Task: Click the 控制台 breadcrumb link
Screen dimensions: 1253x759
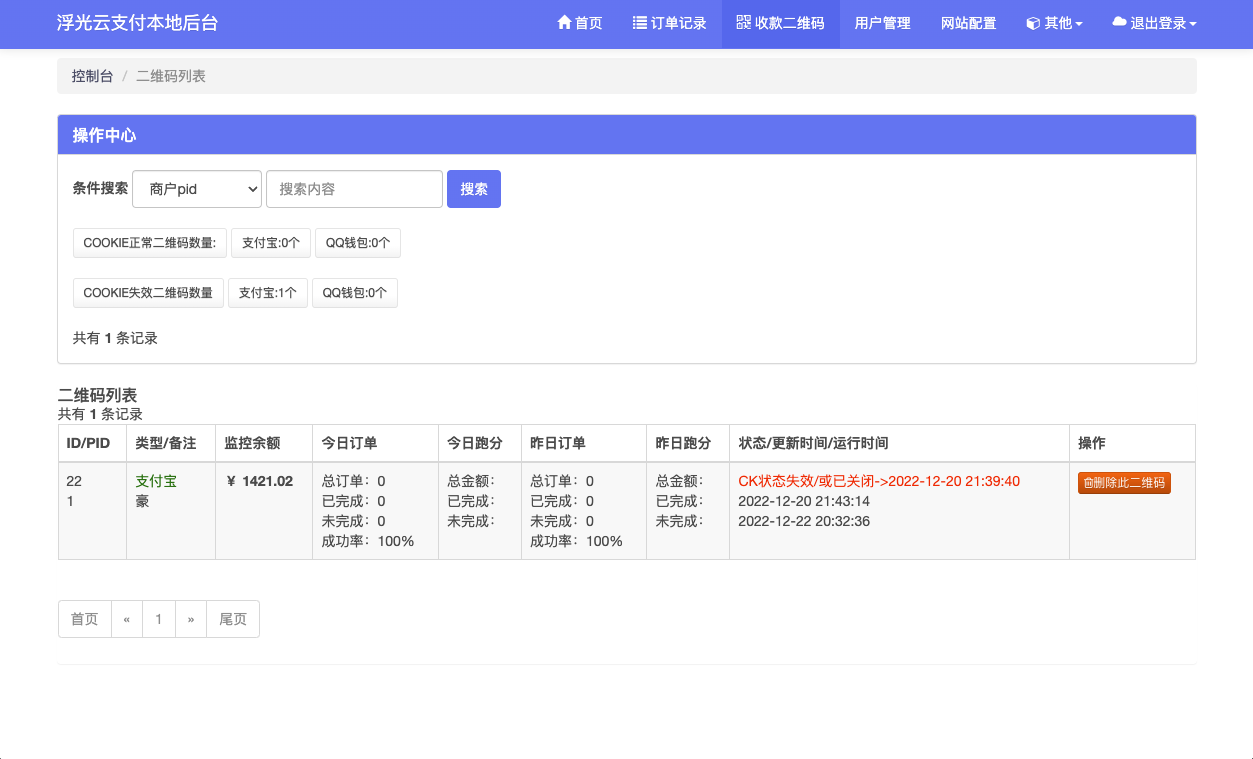Action: (x=92, y=76)
